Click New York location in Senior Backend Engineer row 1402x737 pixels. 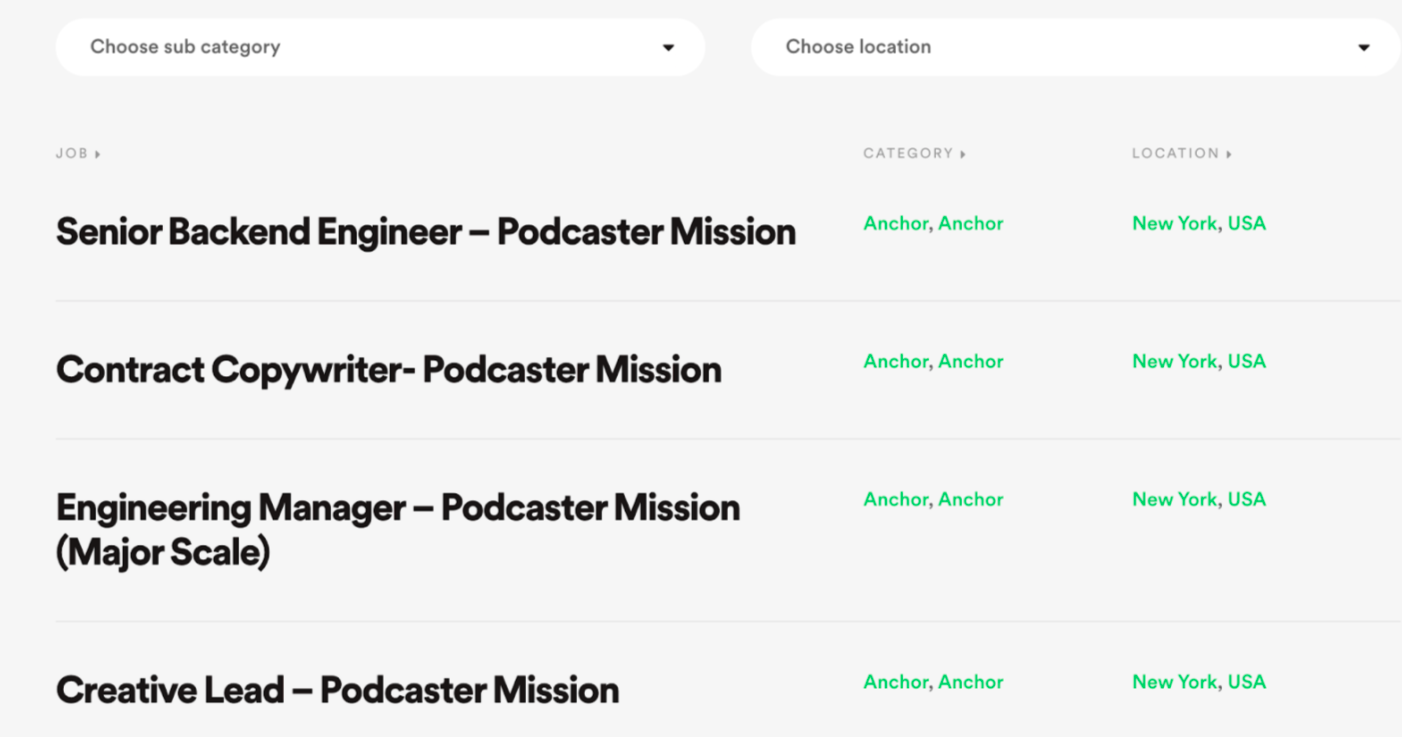[x=1175, y=224]
